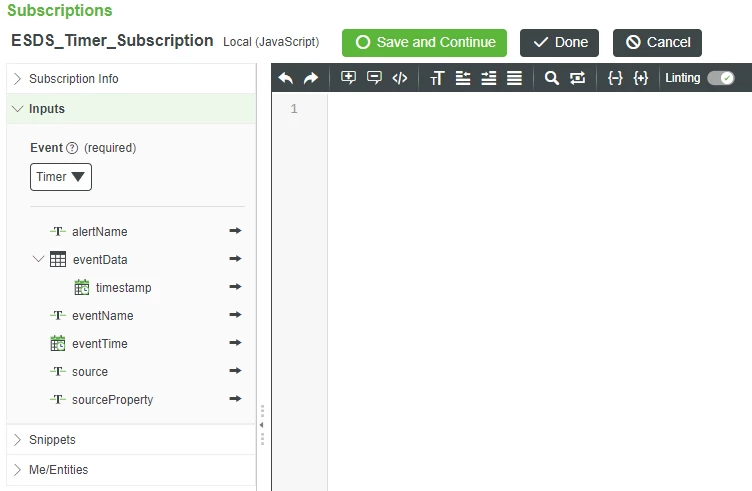This screenshot has width=752, height=491.
Task: Click the Event help question icon
Action: coord(72,148)
